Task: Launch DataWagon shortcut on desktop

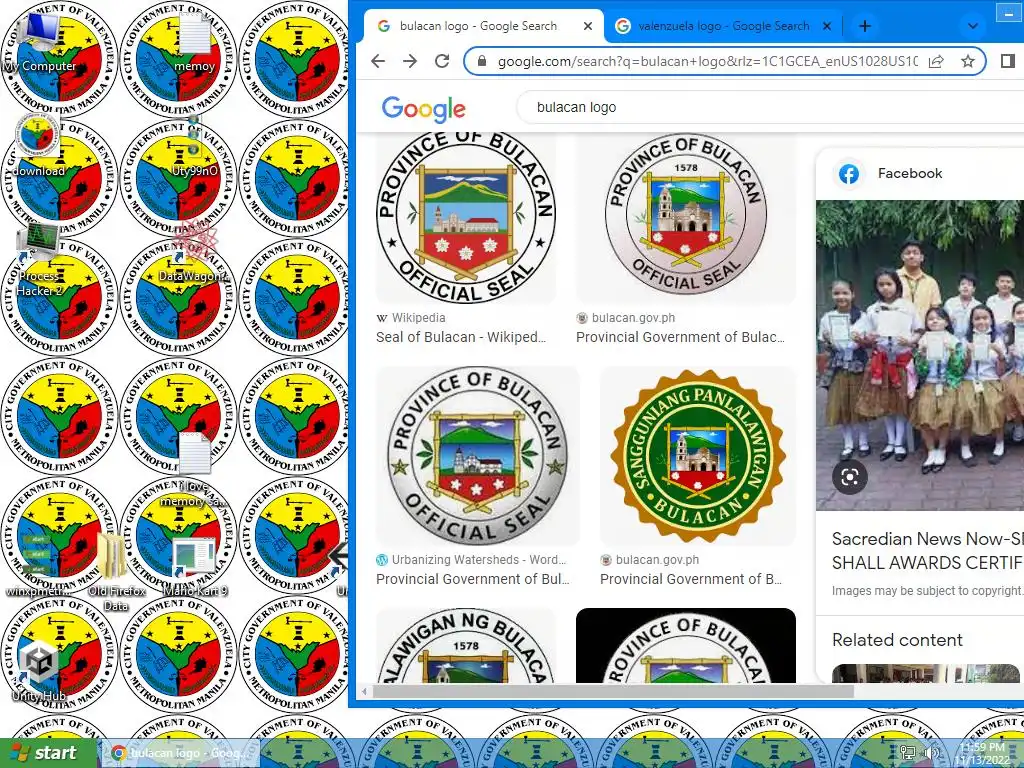Action: point(194,252)
